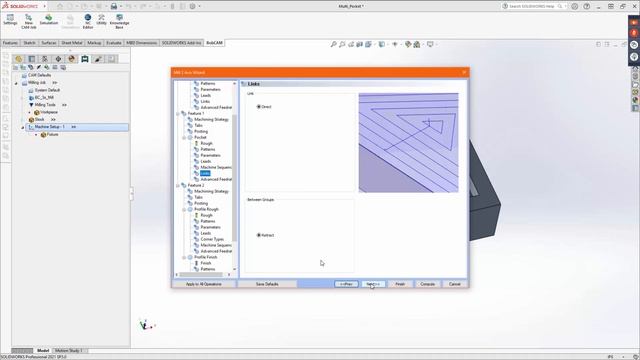
Task: Click the Next button in wizard
Action: [x=373, y=284]
